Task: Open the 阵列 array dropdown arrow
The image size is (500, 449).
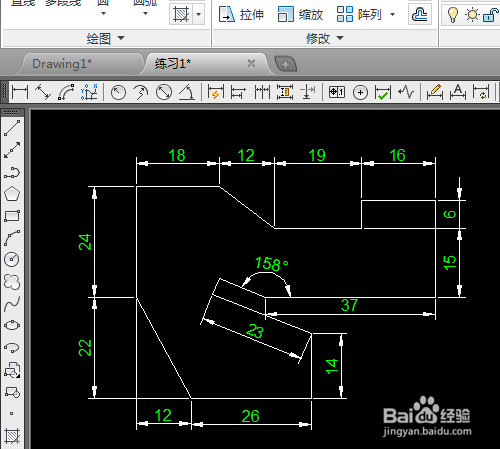Action: coord(392,15)
